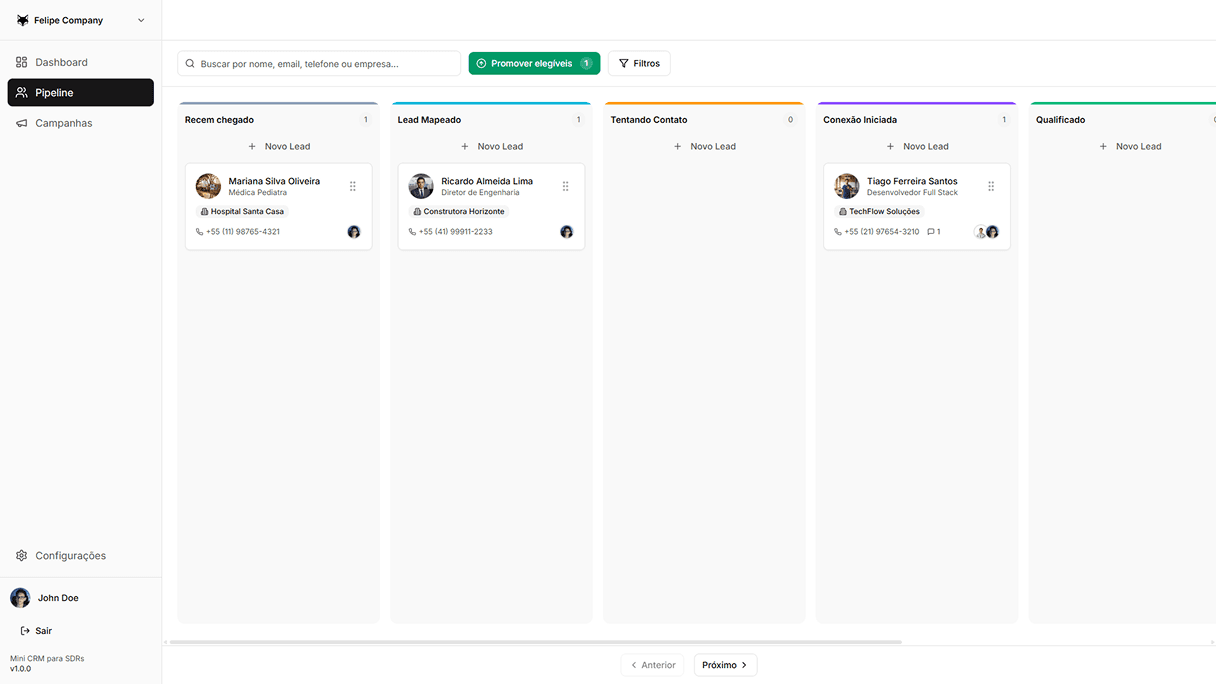
Task: Select the Dashboard grid icon in the sidebar
Action: click(20, 61)
